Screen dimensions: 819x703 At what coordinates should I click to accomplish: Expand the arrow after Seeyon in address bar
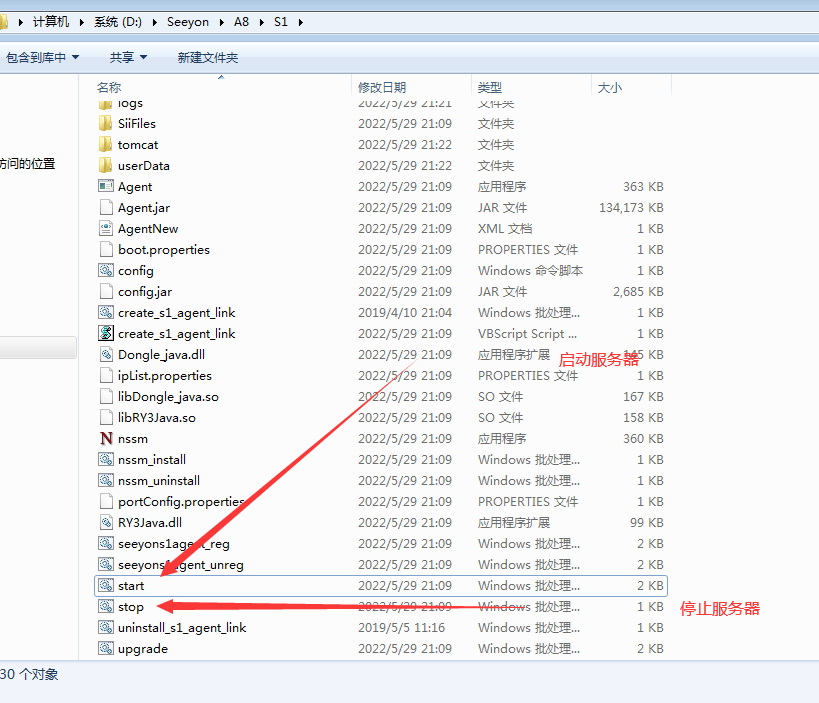pyautogui.click(x=221, y=22)
